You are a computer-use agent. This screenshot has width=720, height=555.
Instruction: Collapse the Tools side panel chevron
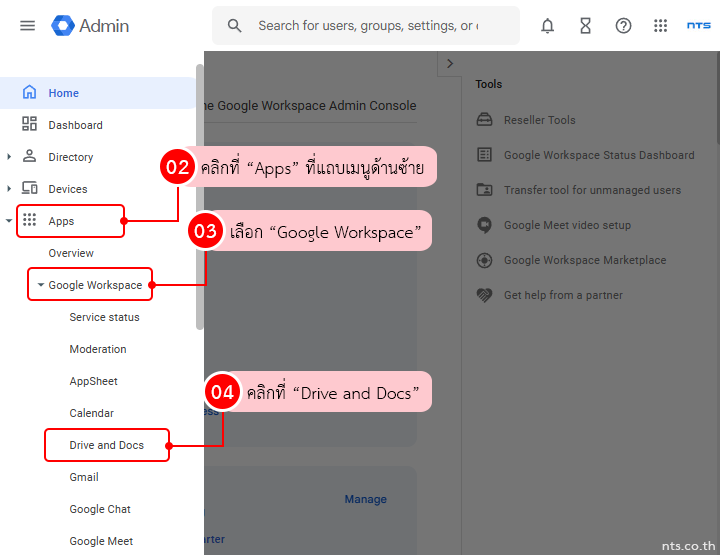[x=450, y=63]
